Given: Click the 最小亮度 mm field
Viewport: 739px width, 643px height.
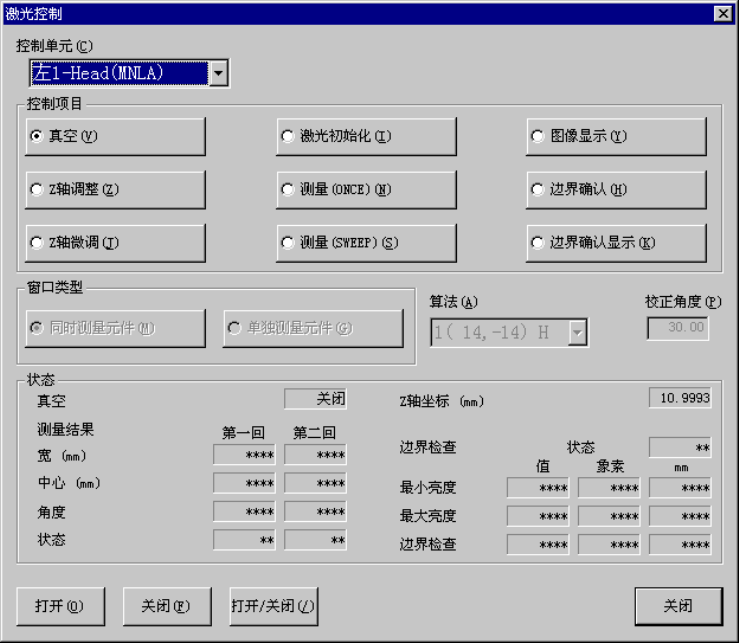Looking at the screenshot, I should (x=680, y=488).
